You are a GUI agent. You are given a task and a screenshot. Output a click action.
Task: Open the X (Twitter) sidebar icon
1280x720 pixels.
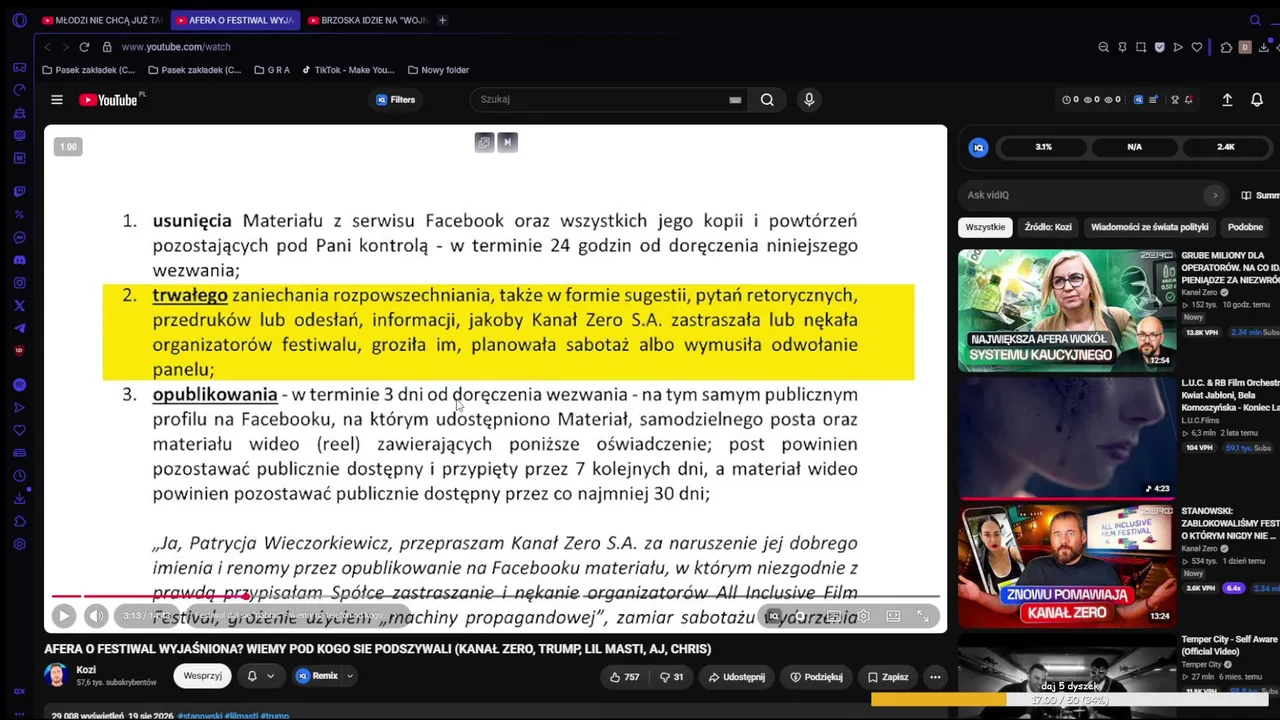tap(19, 305)
